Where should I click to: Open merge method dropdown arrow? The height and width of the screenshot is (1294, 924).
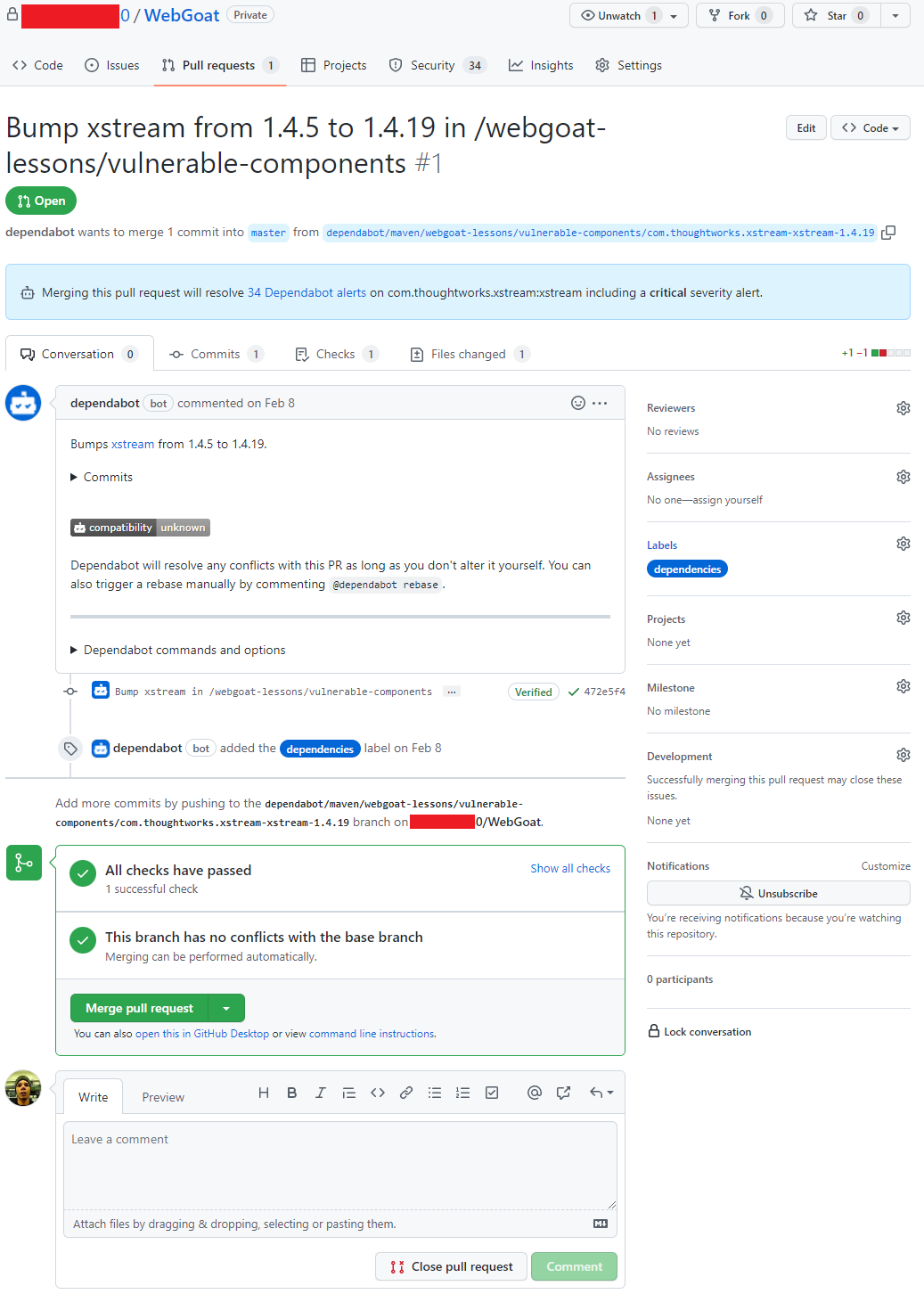coord(226,1008)
